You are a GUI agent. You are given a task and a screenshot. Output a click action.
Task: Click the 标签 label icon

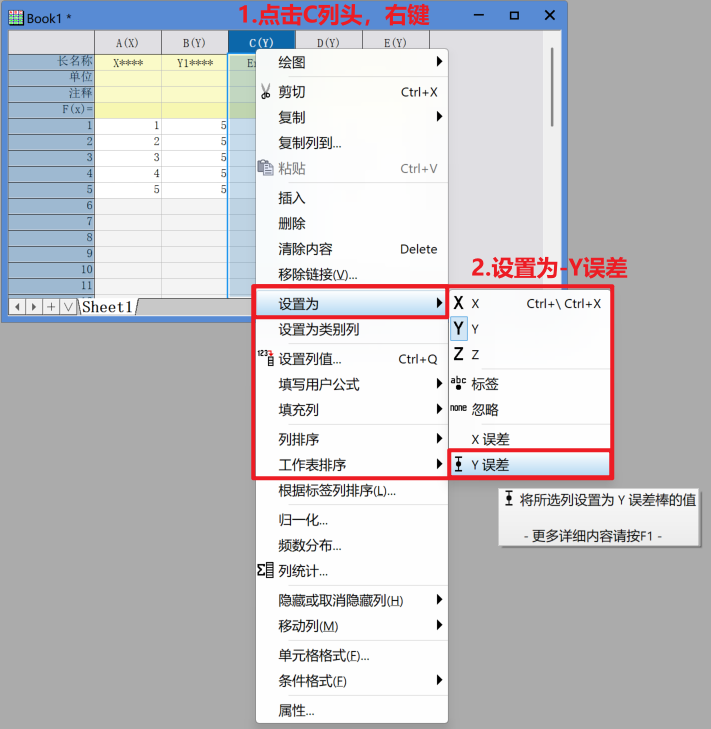(x=458, y=384)
